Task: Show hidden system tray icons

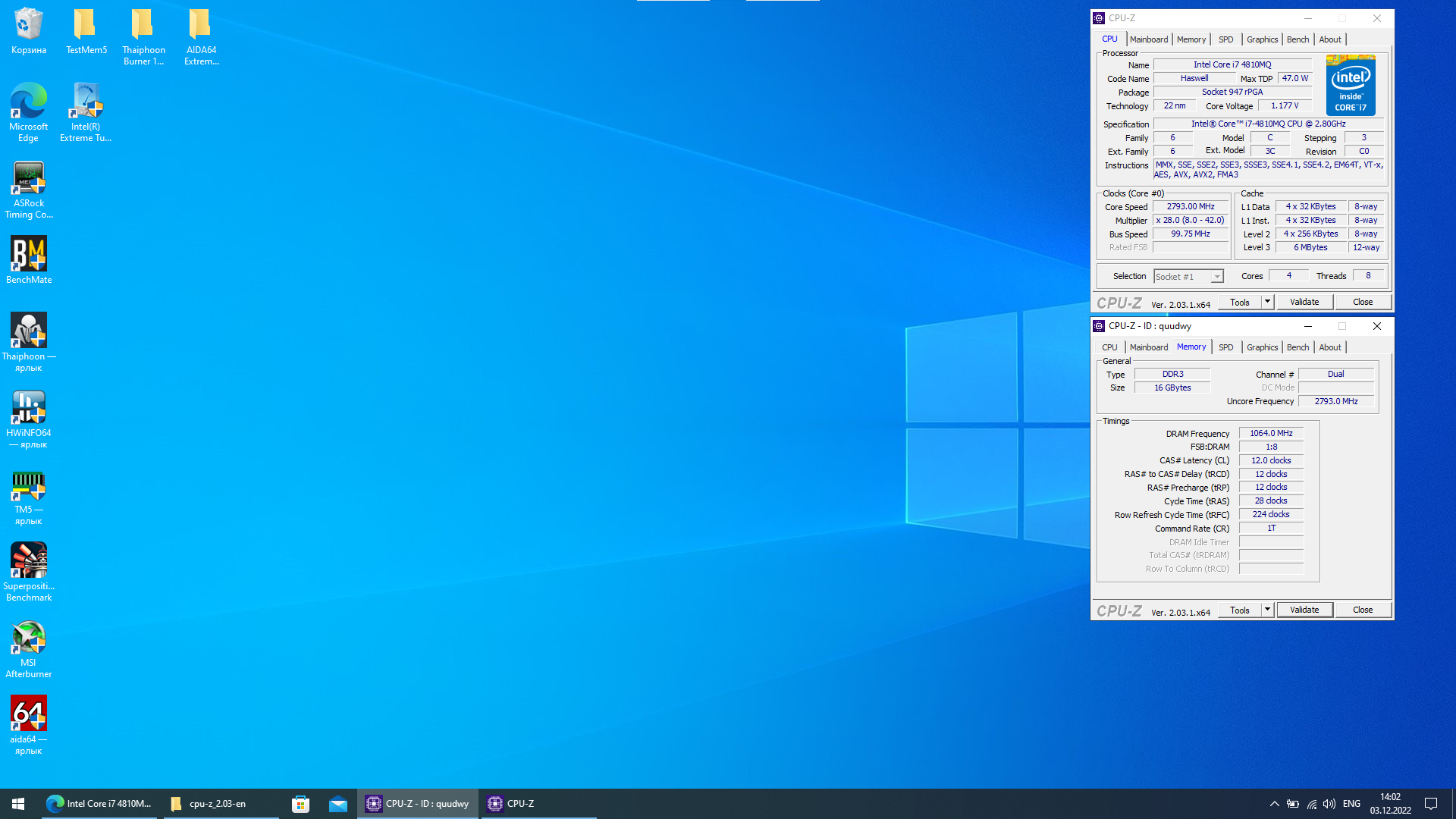Action: 1274,804
